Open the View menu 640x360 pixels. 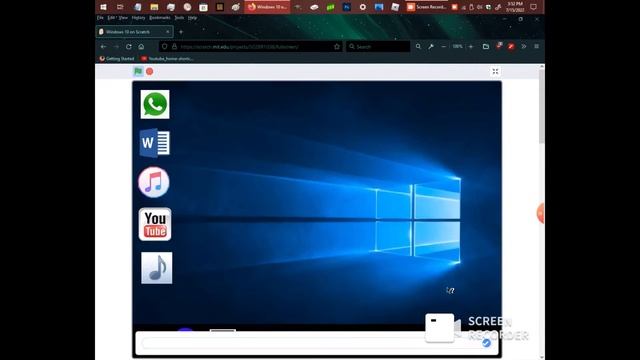[x=123, y=18]
